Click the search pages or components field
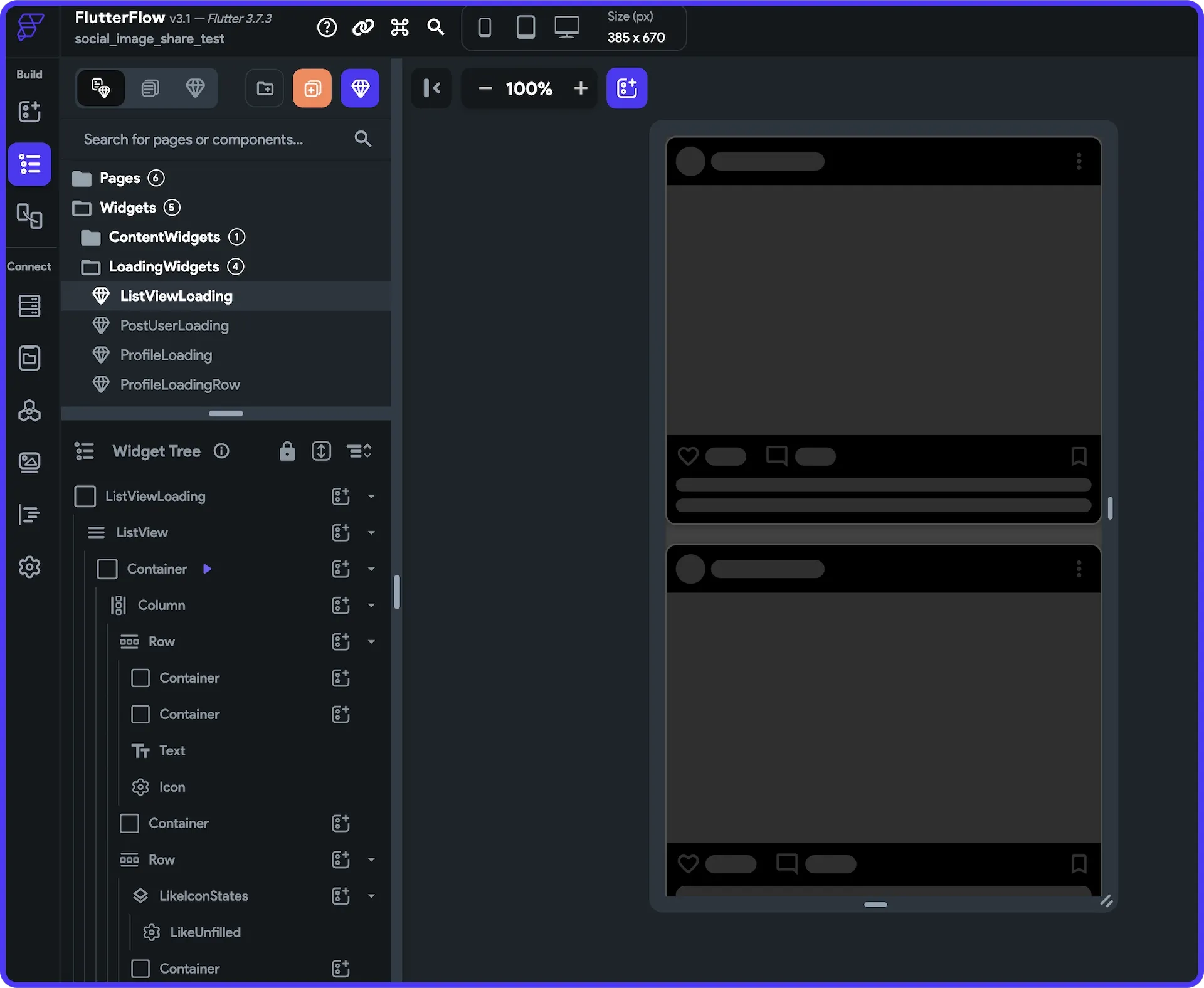This screenshot has height=988, width=1204. [193, 139]
